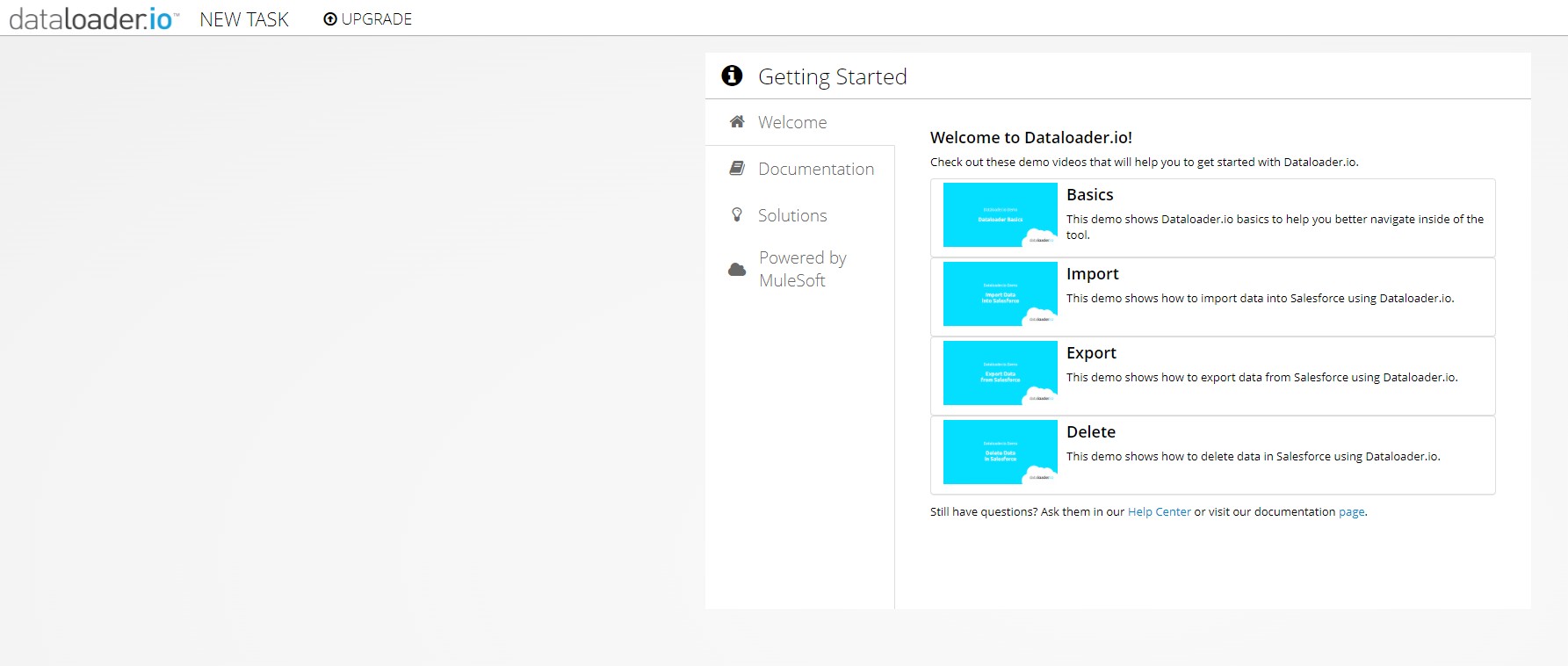Open the Powered by MuleSoft tab
This screenshot has height=666, width=1568.
pos(802,269)
